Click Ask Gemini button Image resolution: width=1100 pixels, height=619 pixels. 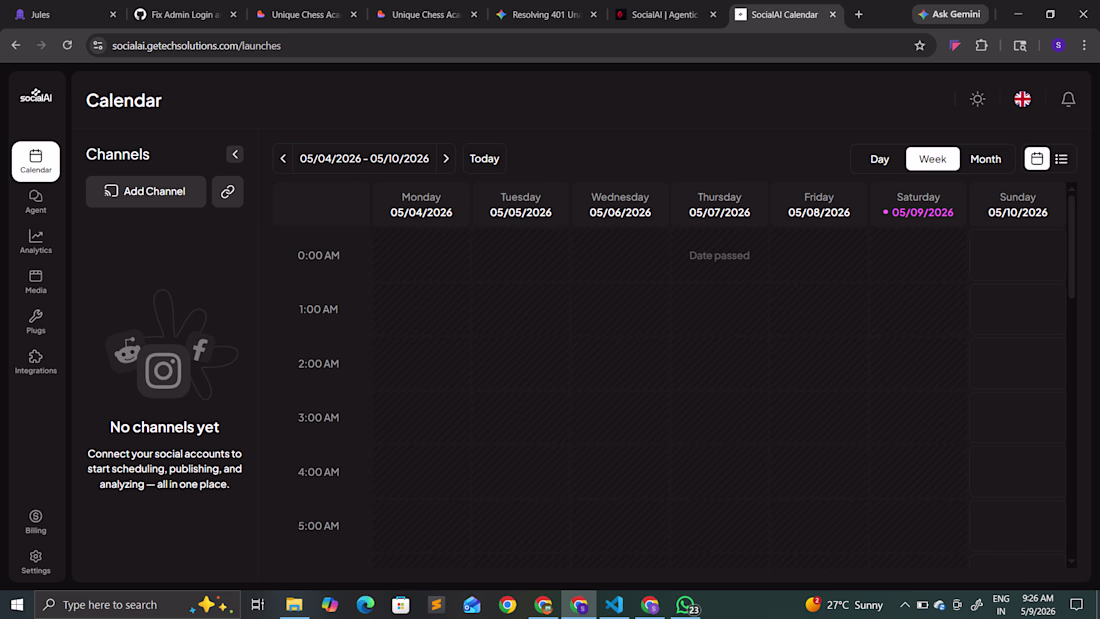[950, 14]
